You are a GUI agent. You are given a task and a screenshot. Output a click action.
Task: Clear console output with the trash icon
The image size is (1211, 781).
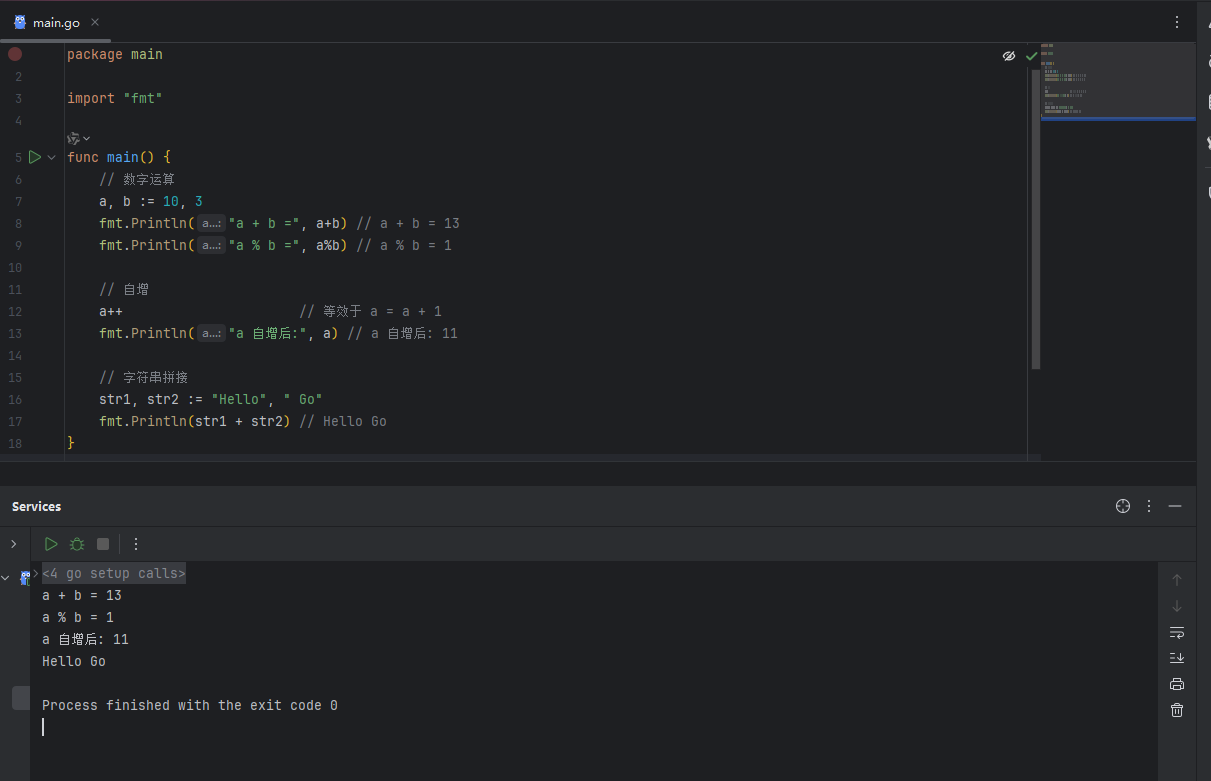tap(1177, 710)
